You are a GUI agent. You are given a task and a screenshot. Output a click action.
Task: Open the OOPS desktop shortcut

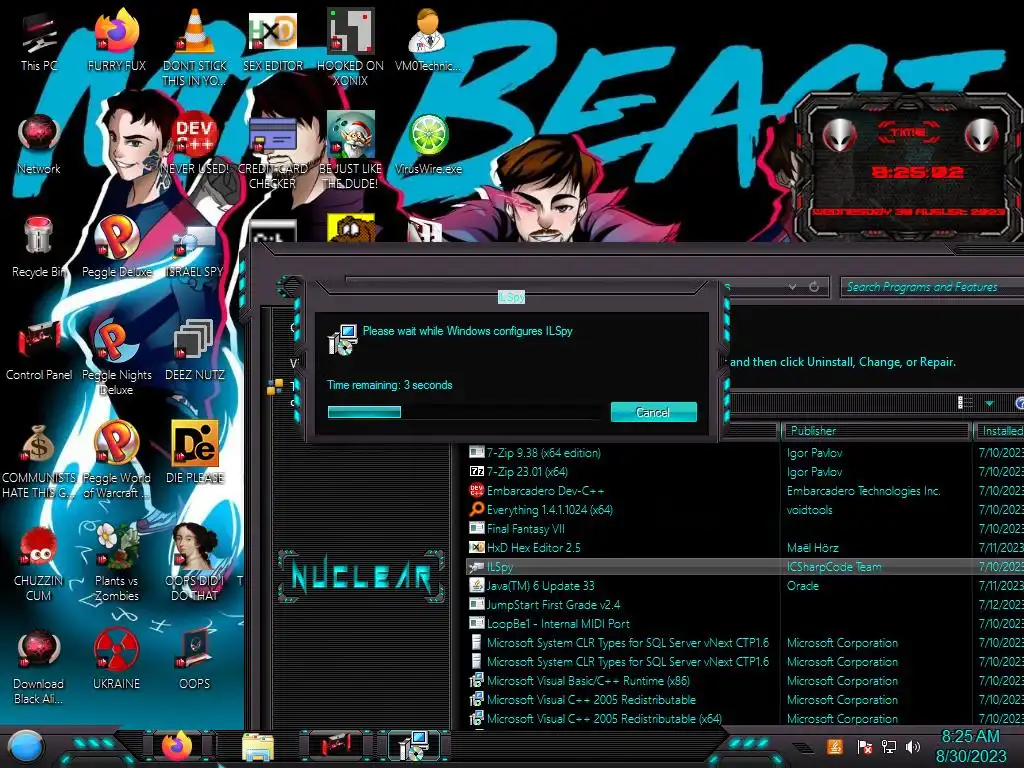(195, 660)
